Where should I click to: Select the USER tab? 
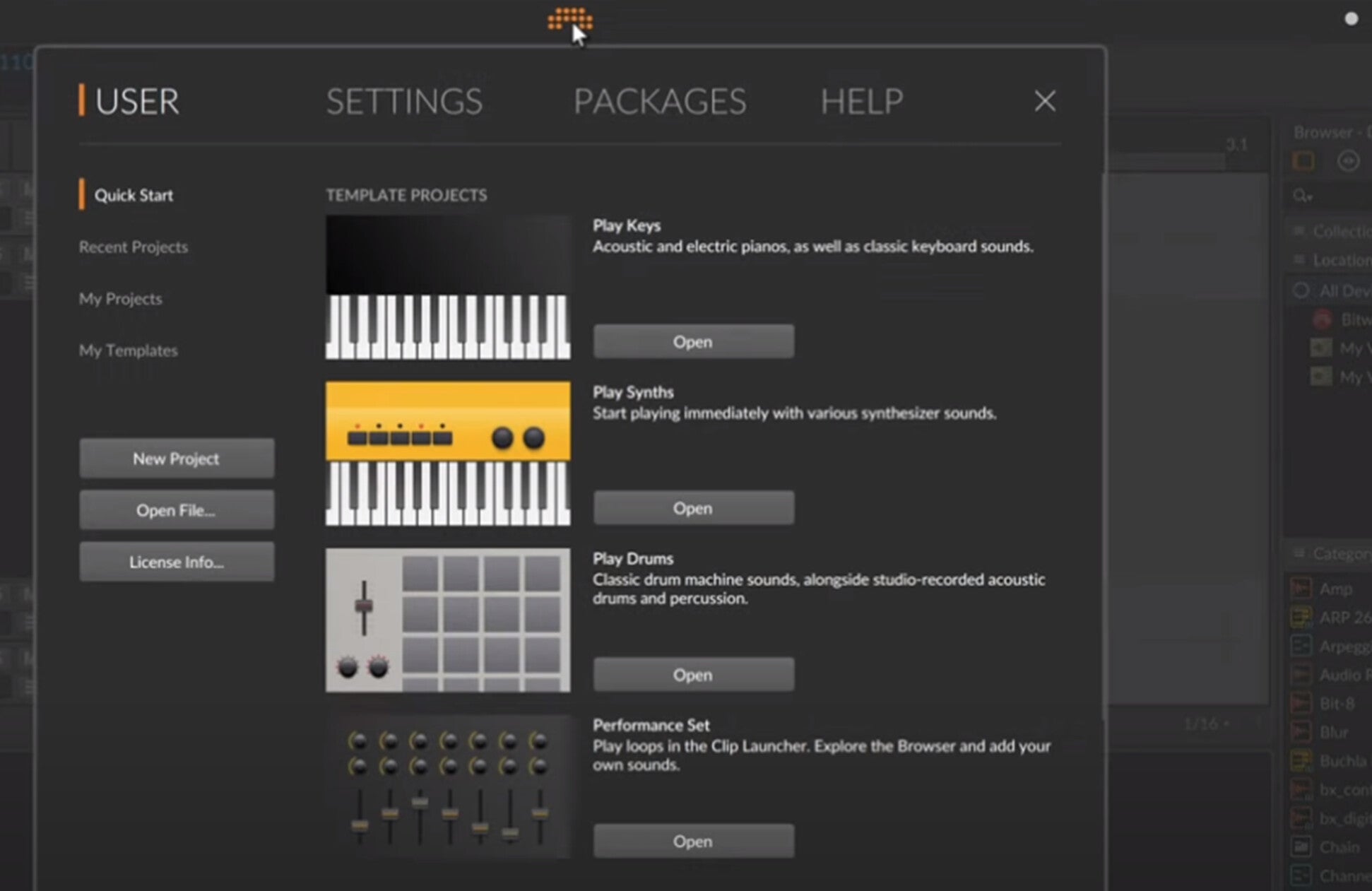(136, 102)
